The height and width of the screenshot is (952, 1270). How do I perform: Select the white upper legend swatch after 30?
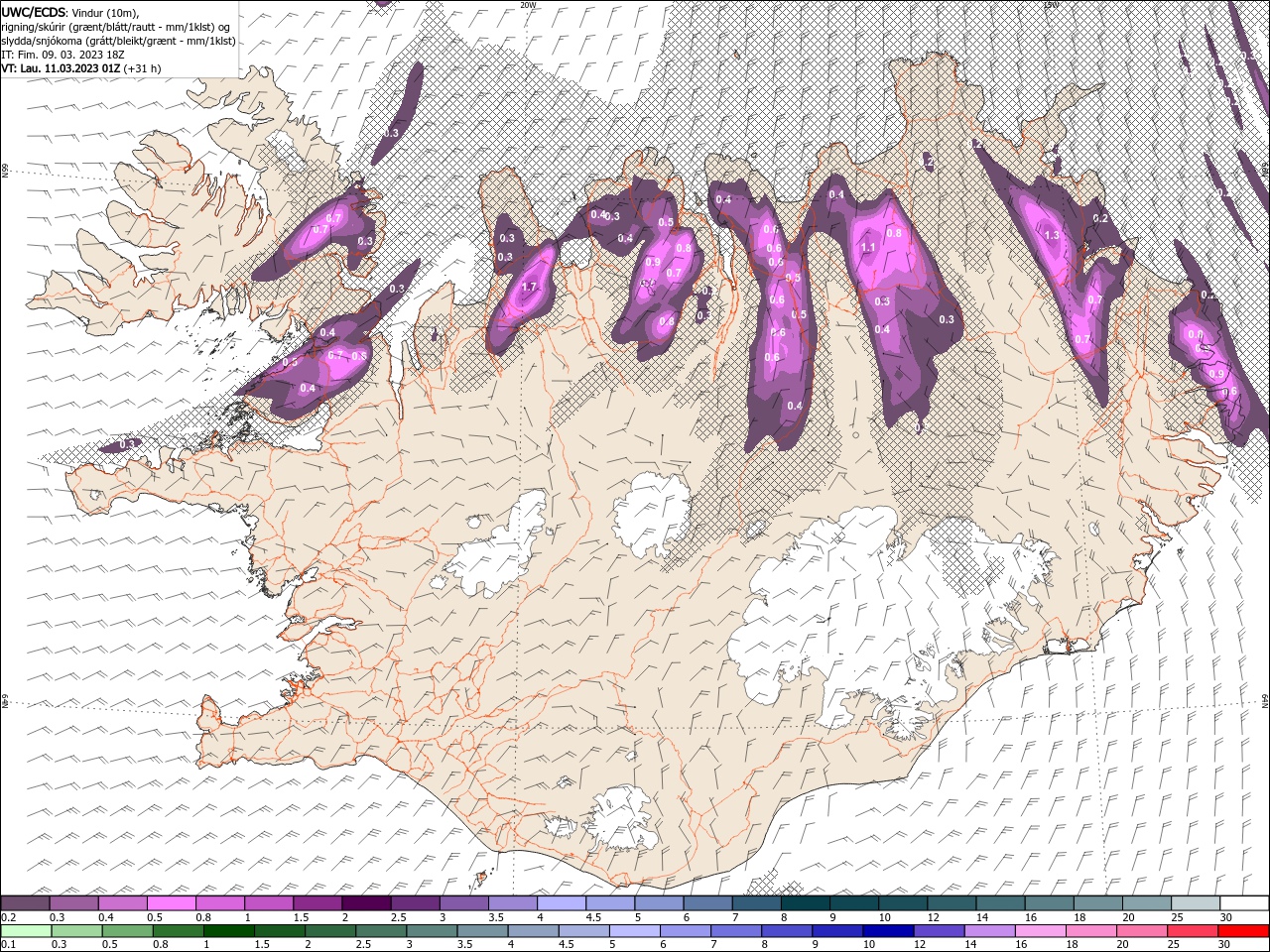(x=1244, y=903)
